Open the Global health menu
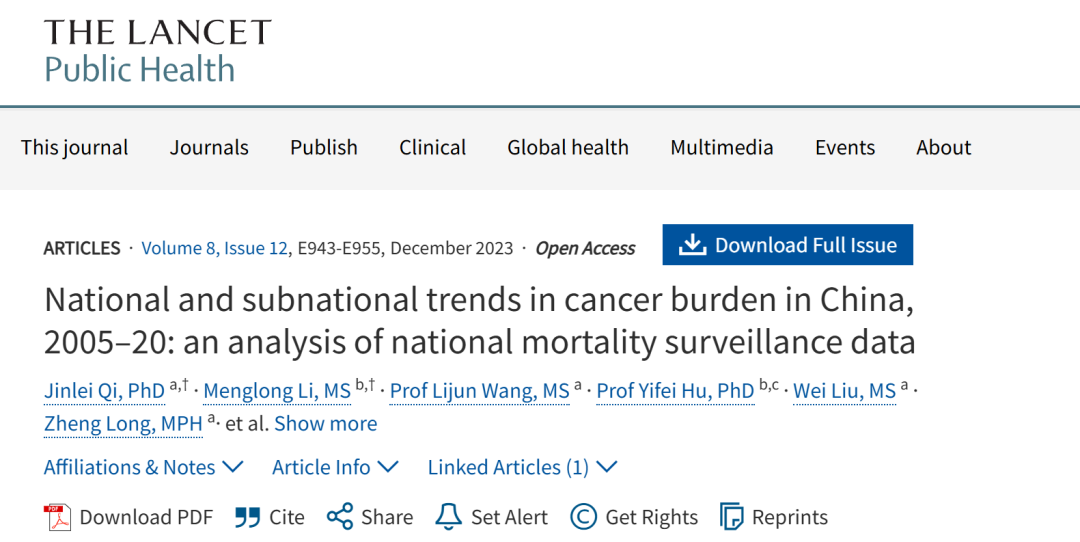Screen dimensions: 1080x542 pyautogui.click(x=568, y=147)
